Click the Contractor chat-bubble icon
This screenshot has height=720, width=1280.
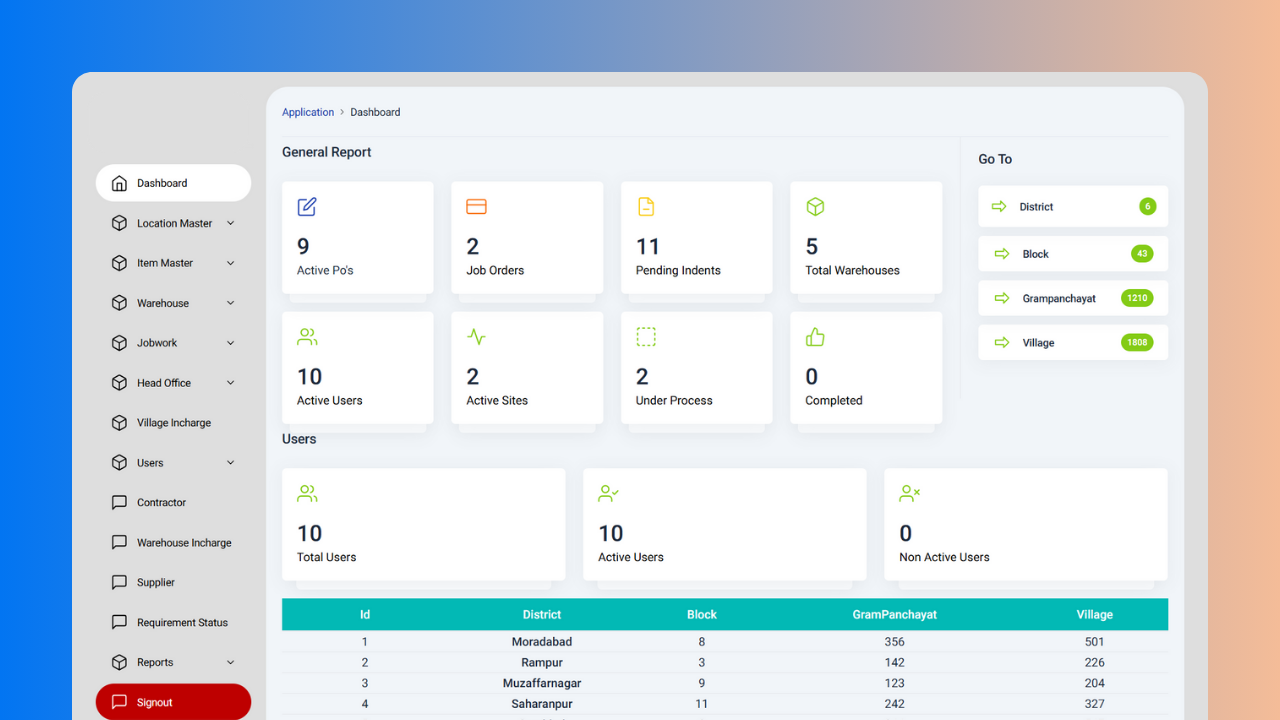[x=119, y=502]
